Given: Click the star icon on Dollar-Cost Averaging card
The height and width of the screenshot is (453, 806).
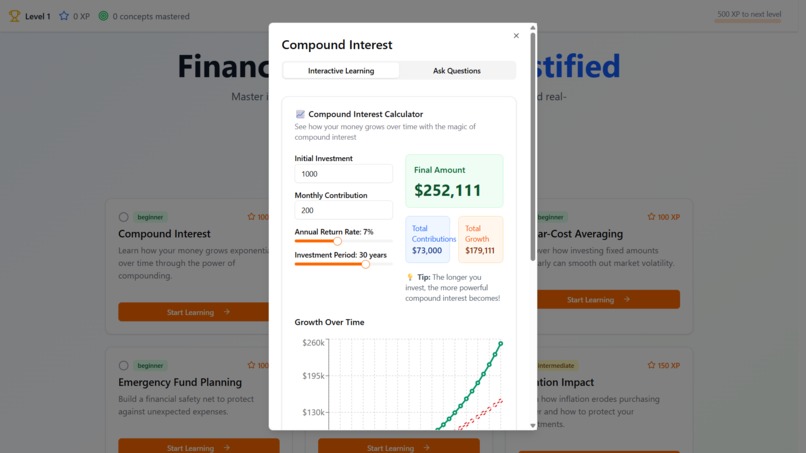Looking at the screenshot, I should [x=651, y=216].
